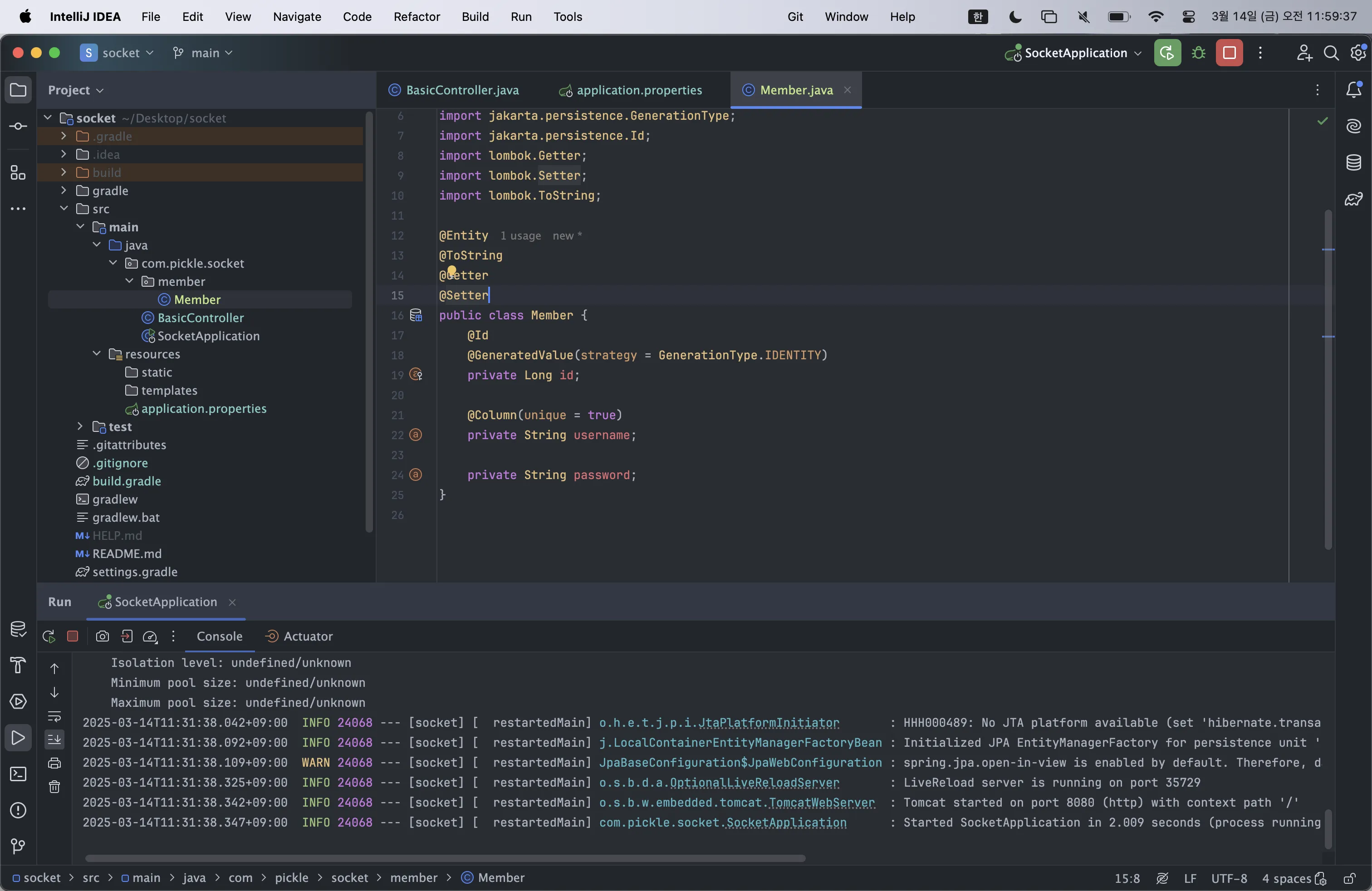Toggle scroll to end in the console
1372x891 pixels.
coord(54,739)
